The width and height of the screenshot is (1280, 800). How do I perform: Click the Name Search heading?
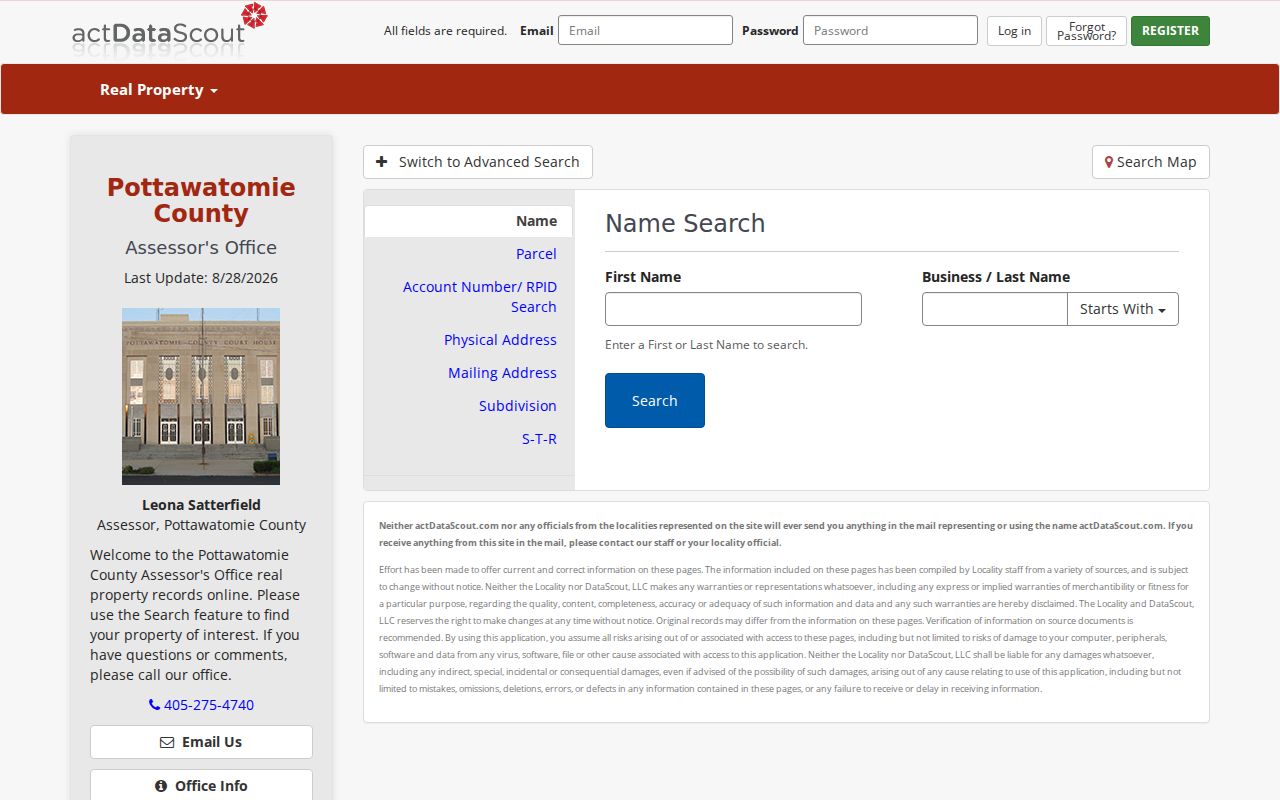click(x=685, y=223)
